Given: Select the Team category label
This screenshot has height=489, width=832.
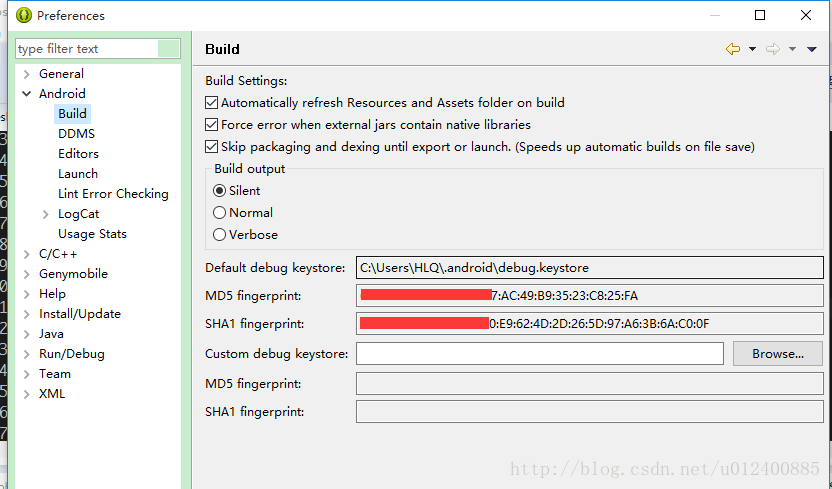Looking at the screenshot, I should coord(55,374).
